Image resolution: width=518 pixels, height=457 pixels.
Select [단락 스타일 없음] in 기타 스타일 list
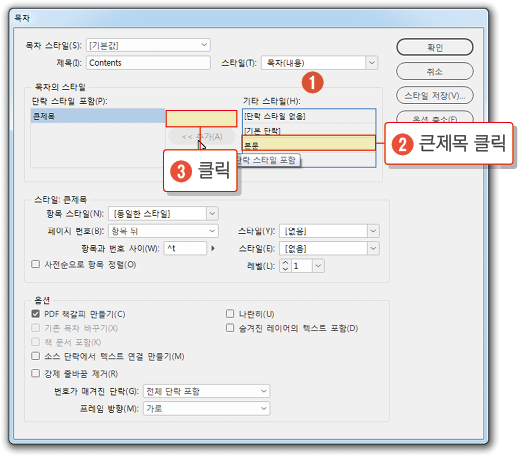tap(309, 116)
